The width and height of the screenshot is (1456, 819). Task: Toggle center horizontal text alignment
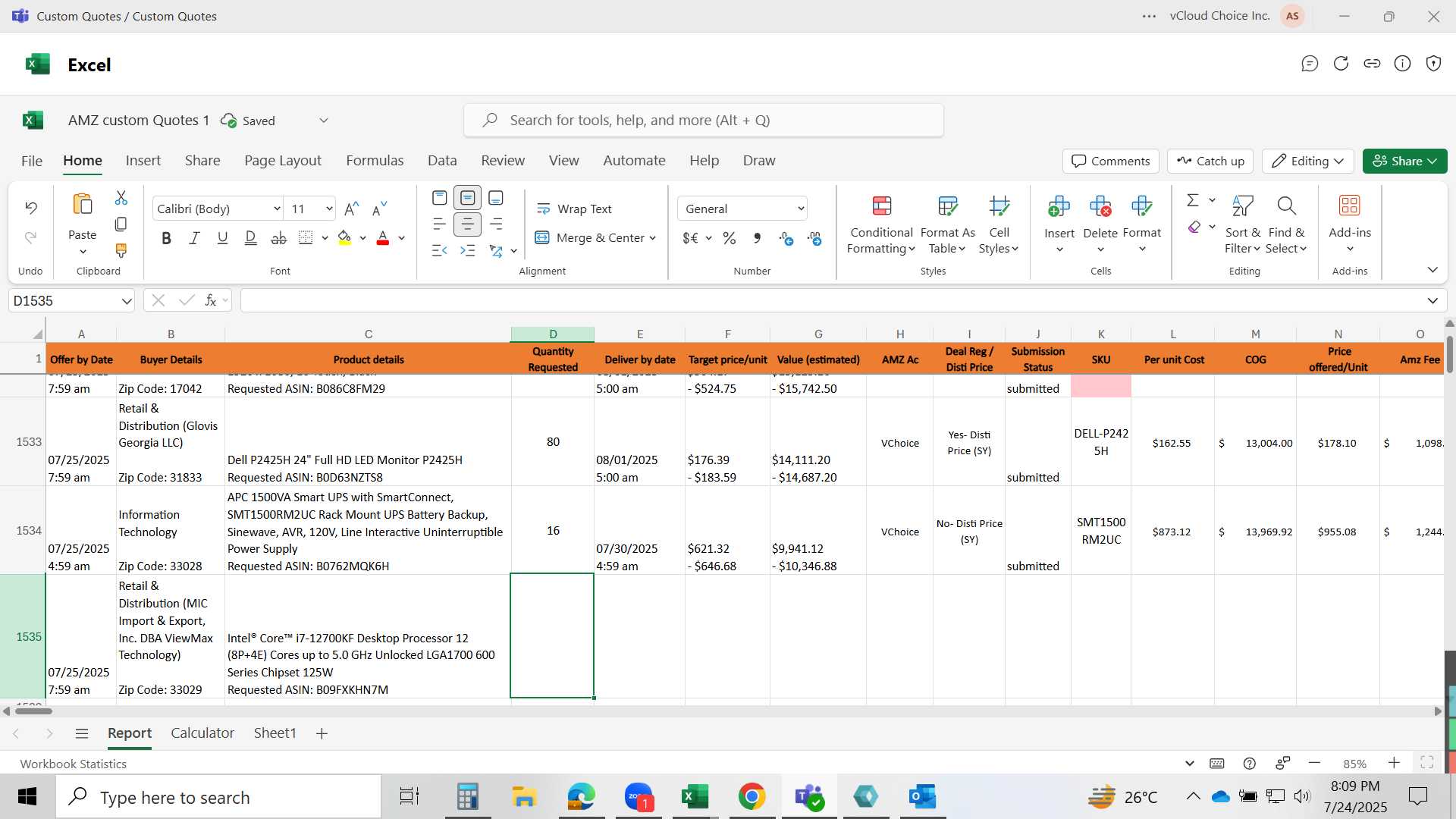pyautogui.click(x=468, y=224)
